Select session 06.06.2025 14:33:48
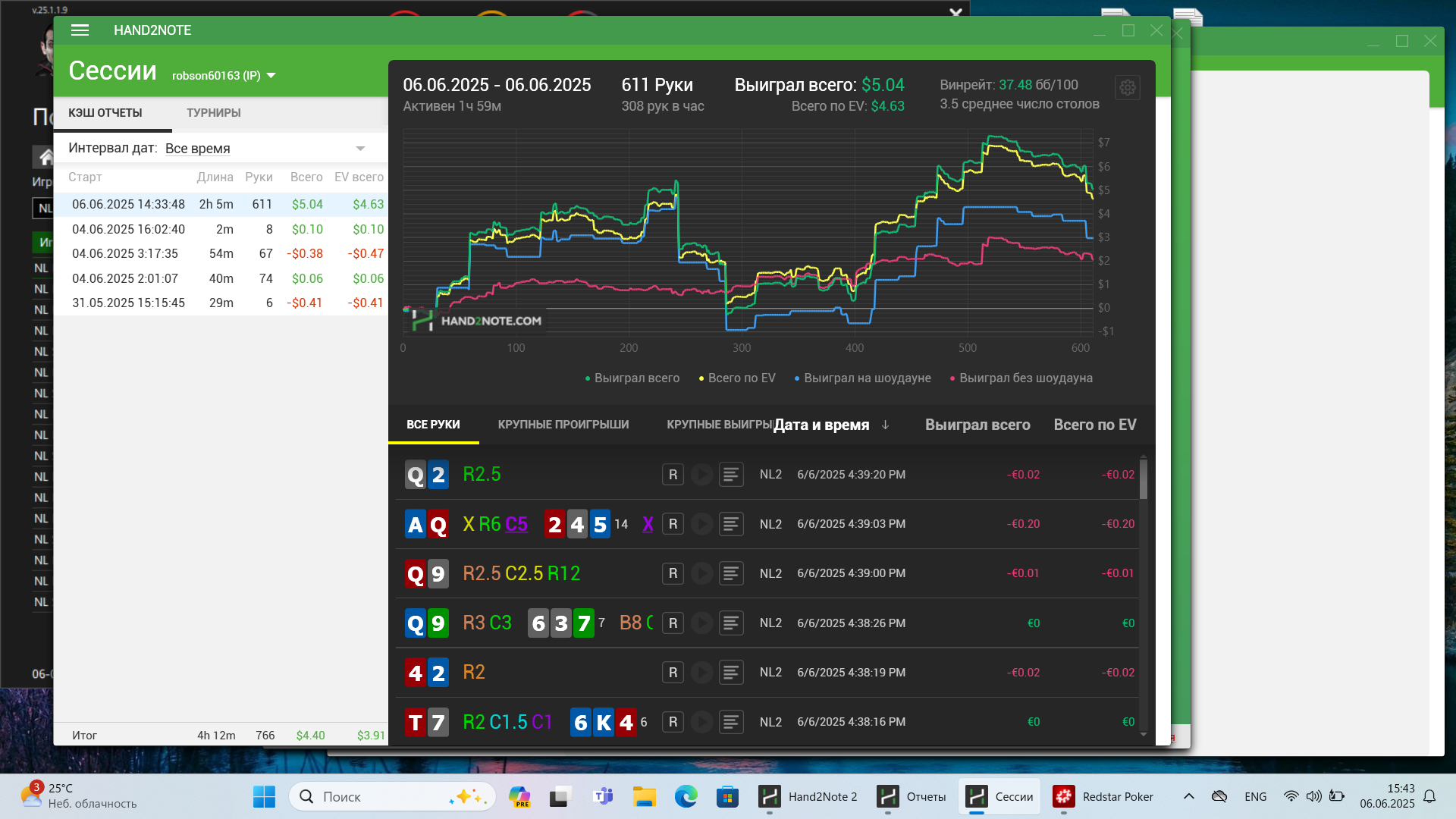Viewport: 1456px width, 819px height. pos(221,205)
